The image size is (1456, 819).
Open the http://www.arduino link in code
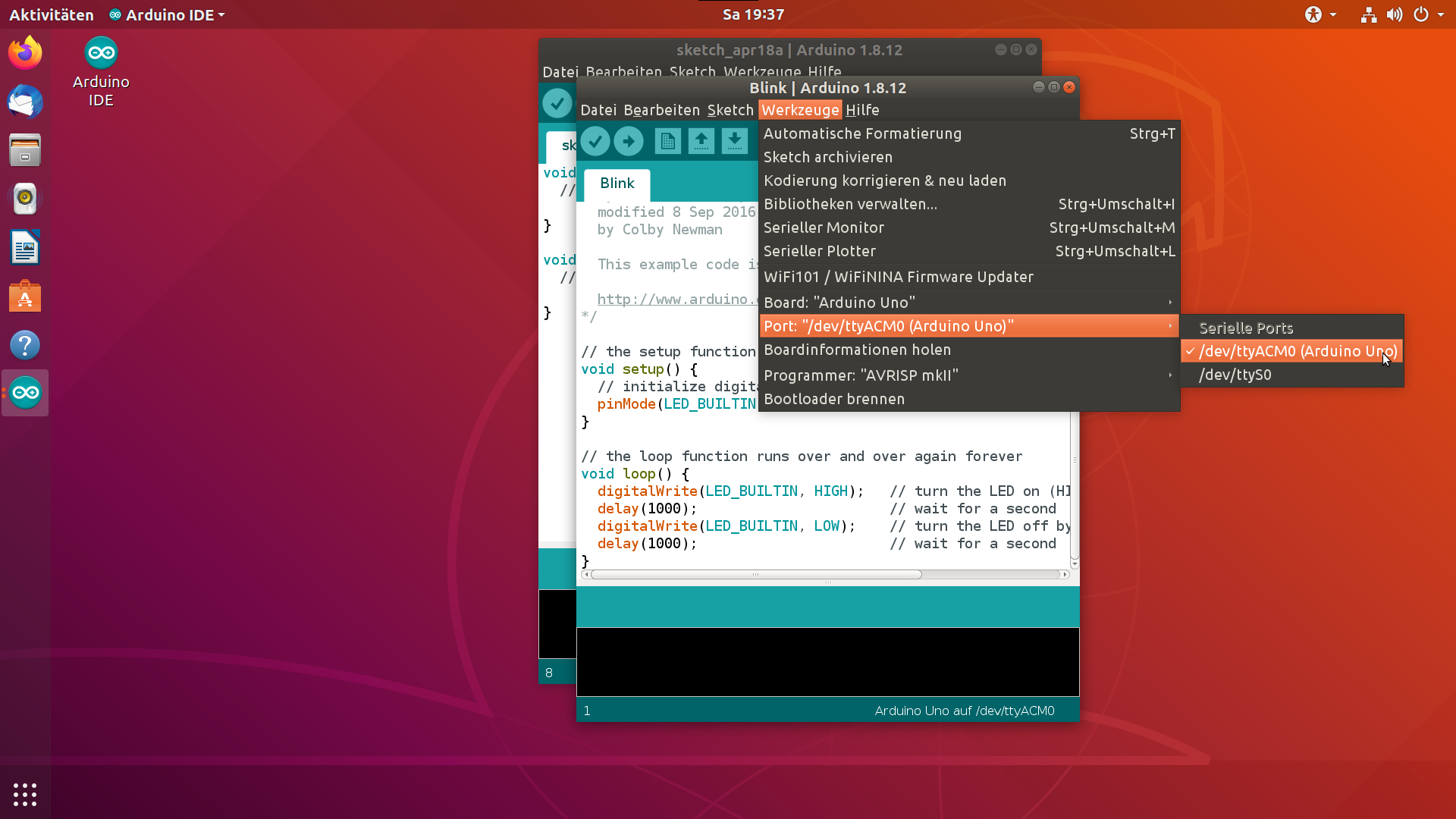click(x=677, y=300)
